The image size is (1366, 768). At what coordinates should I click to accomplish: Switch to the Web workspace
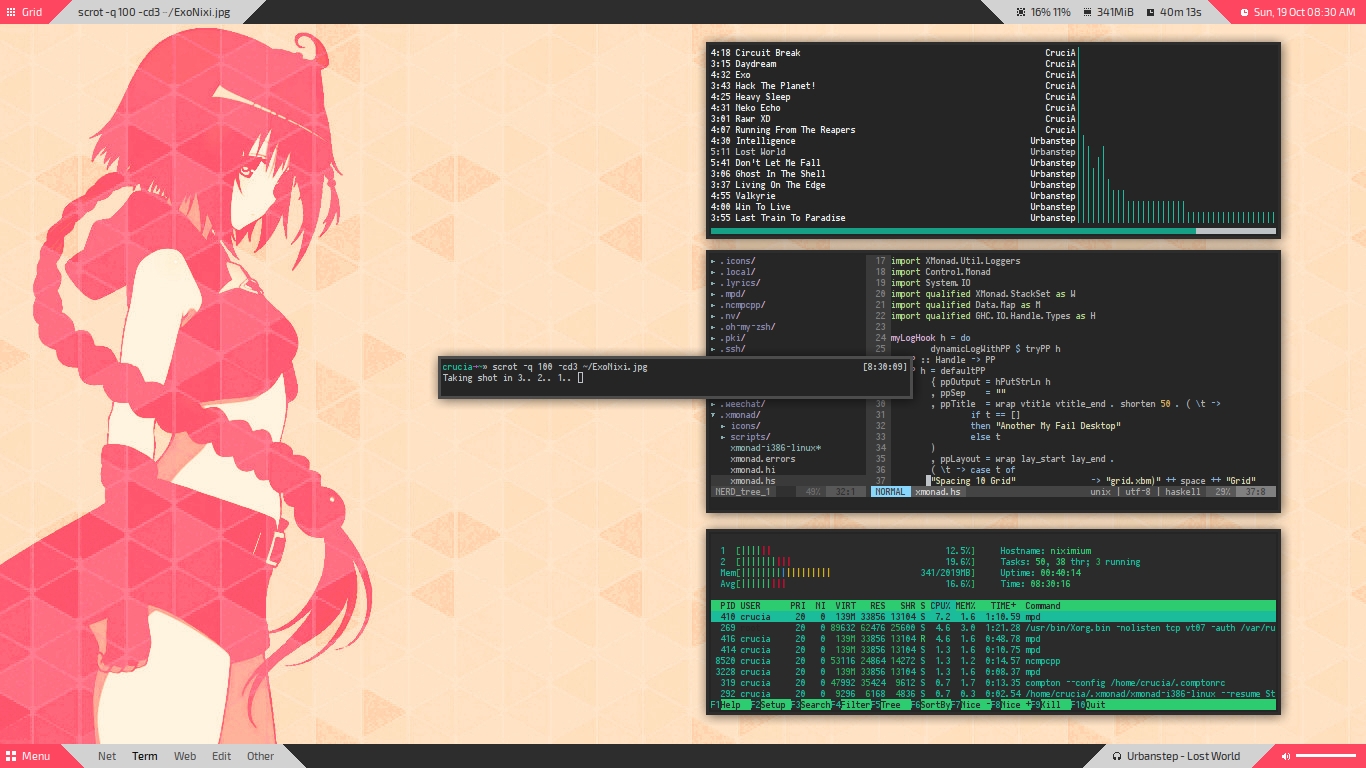(185, 756)
